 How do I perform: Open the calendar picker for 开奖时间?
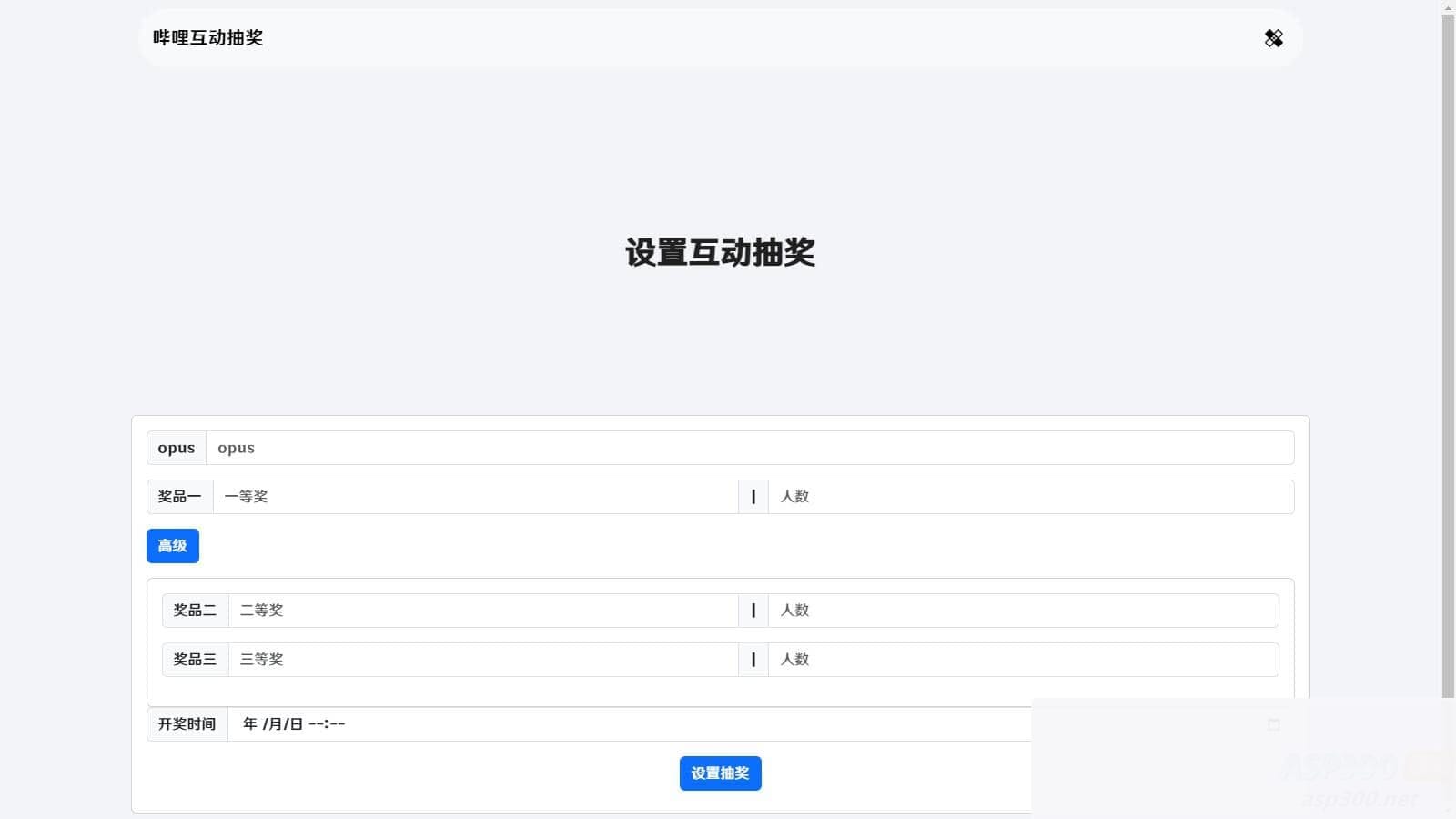(x=1276, y=723)
